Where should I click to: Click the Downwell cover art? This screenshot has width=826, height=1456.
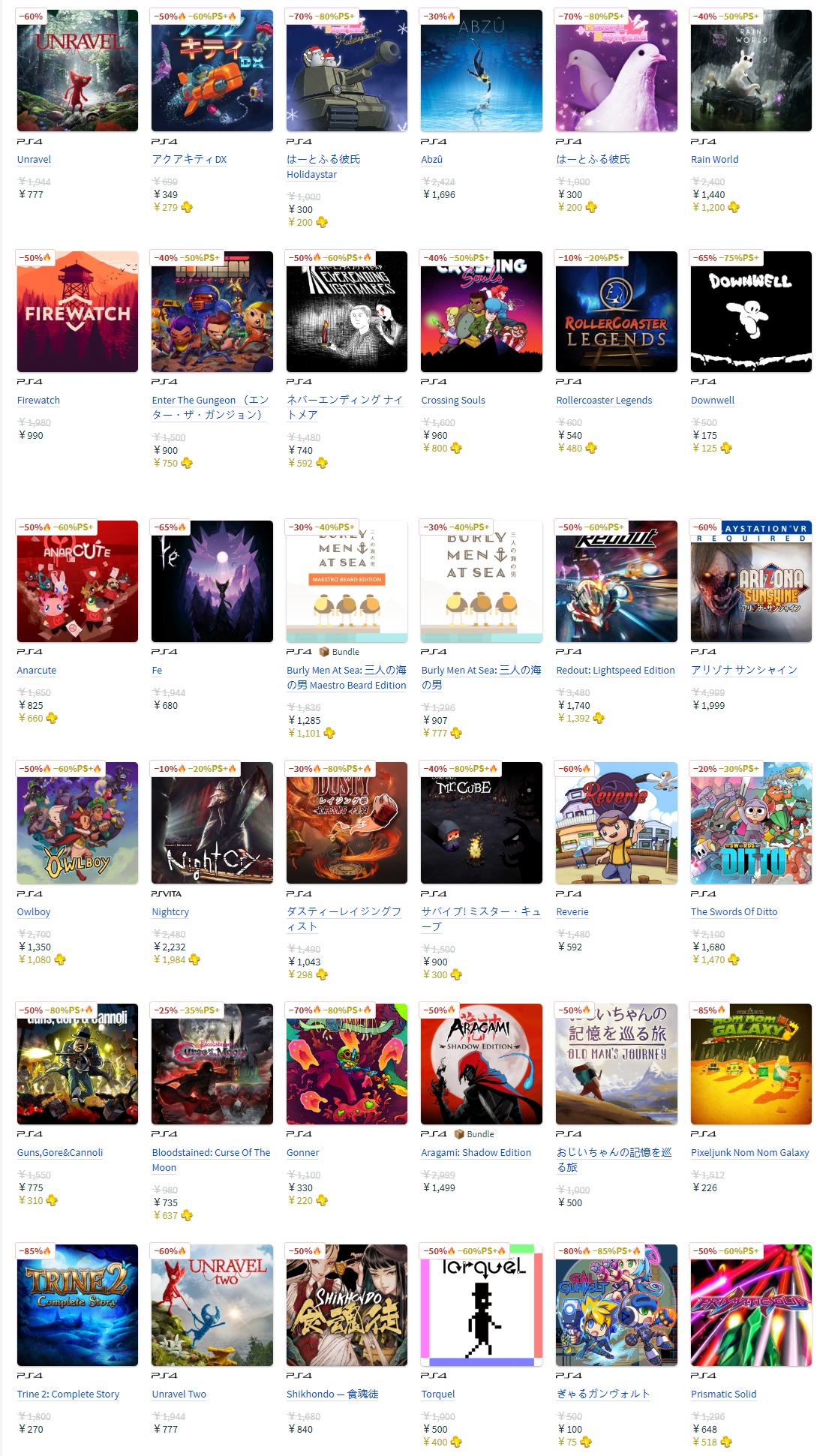coord(751,311)
